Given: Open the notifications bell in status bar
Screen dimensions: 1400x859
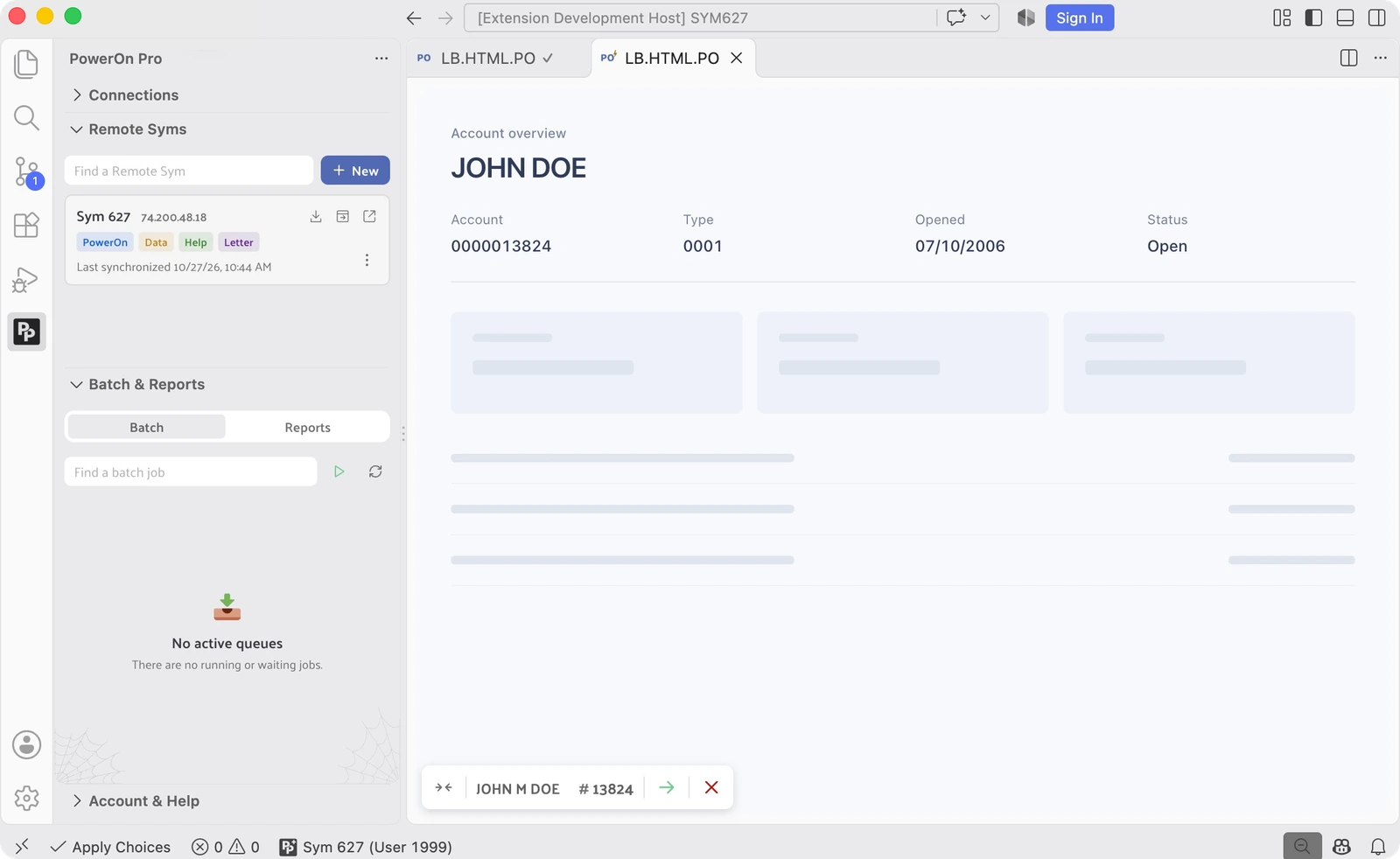Looking at the screenshot, I should pyautogui.click(x=1378, y=846).
